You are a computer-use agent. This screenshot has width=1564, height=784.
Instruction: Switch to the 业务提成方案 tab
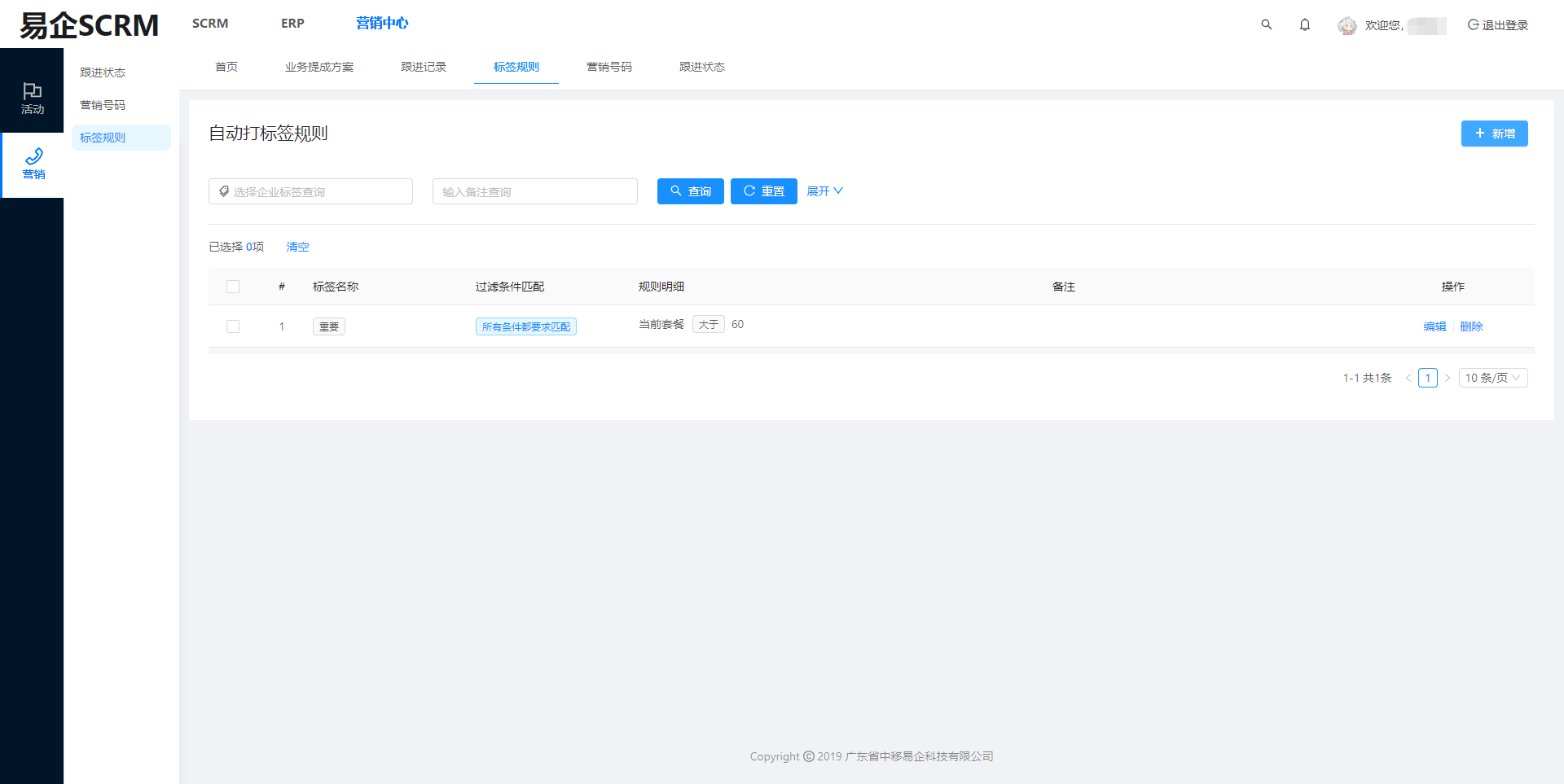click(x=319, y=67)
